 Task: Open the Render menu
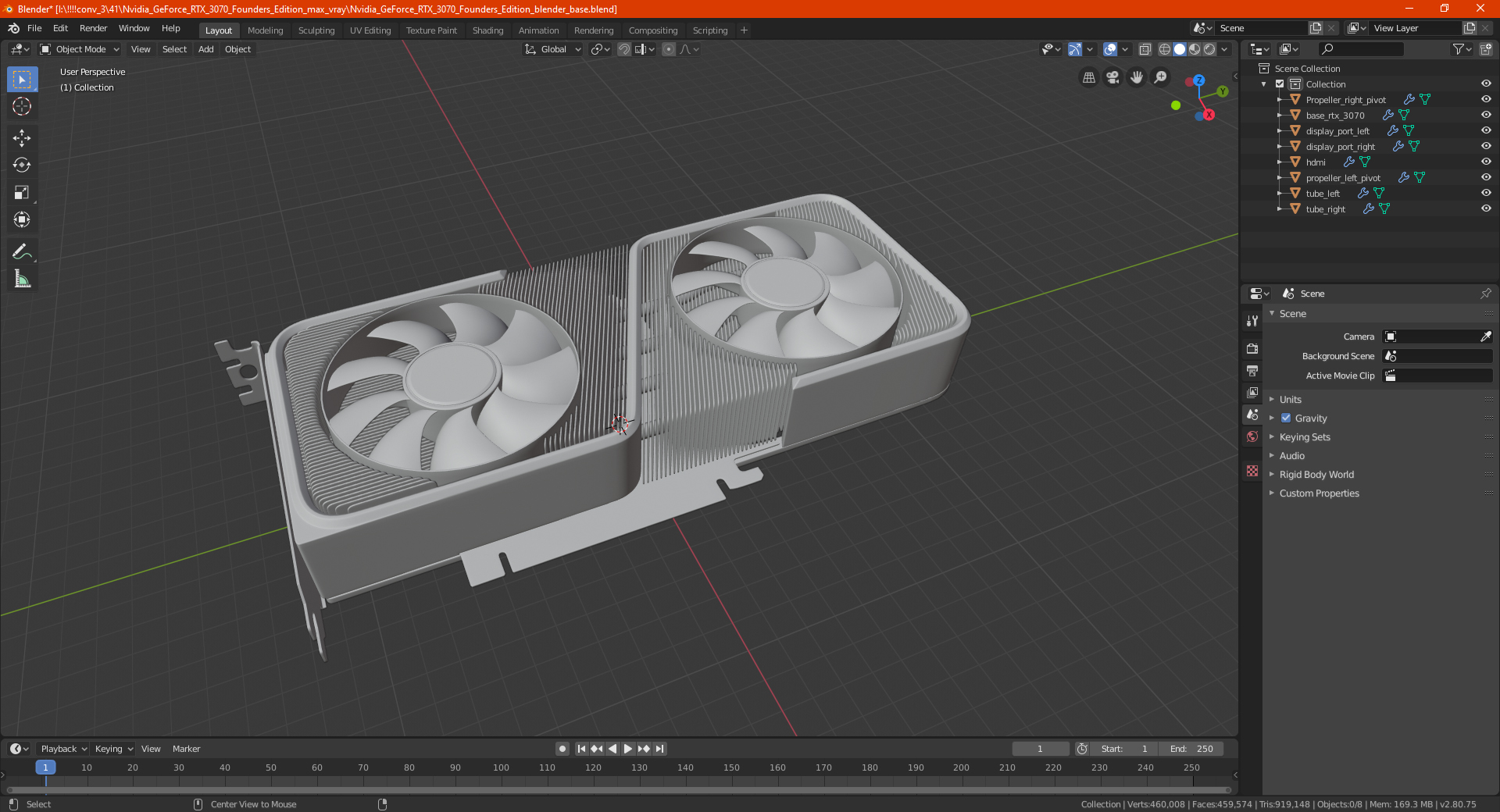point(93,28)
